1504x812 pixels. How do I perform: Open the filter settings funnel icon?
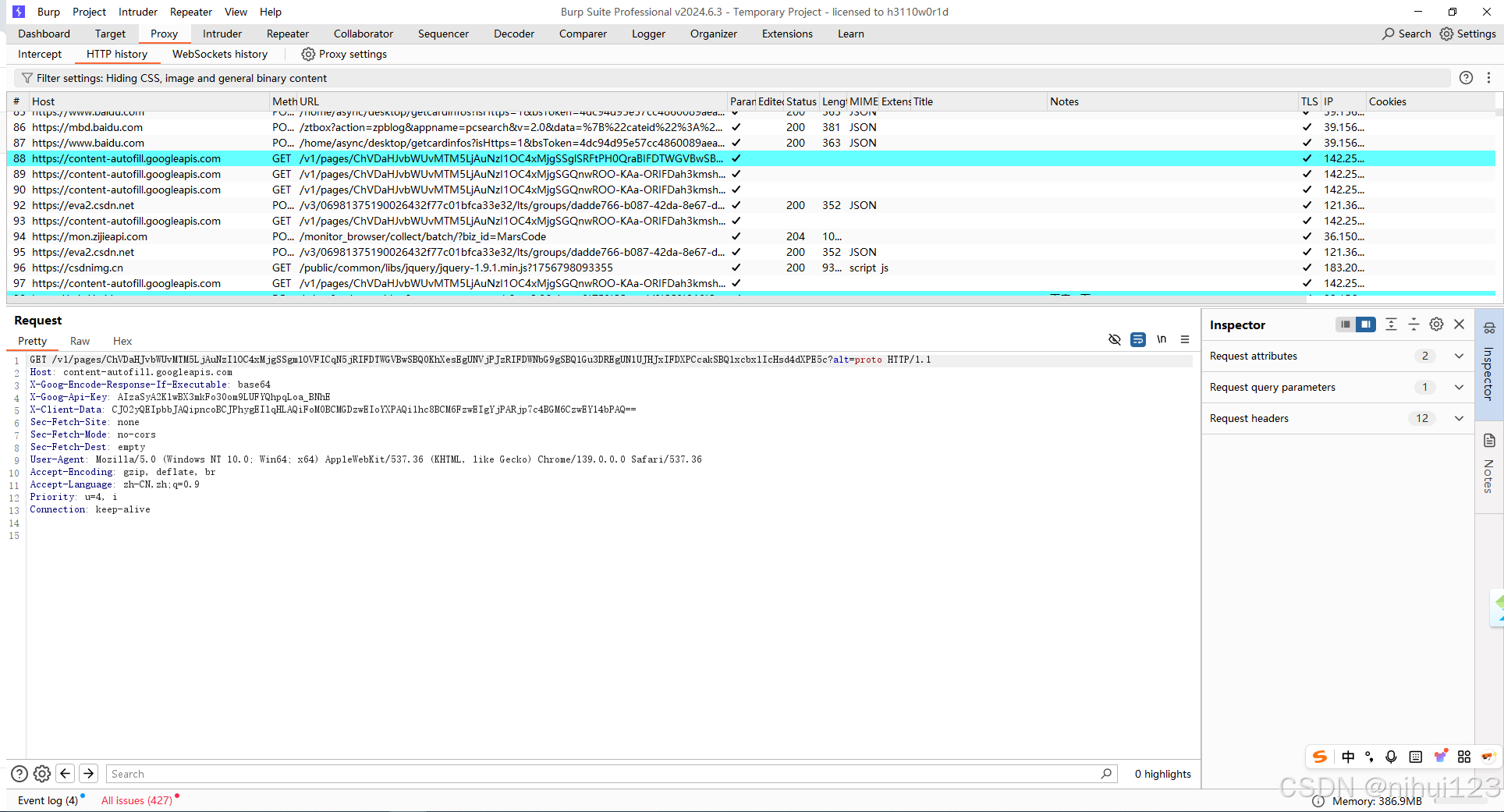pyautogui.click(x=27, y=78)
